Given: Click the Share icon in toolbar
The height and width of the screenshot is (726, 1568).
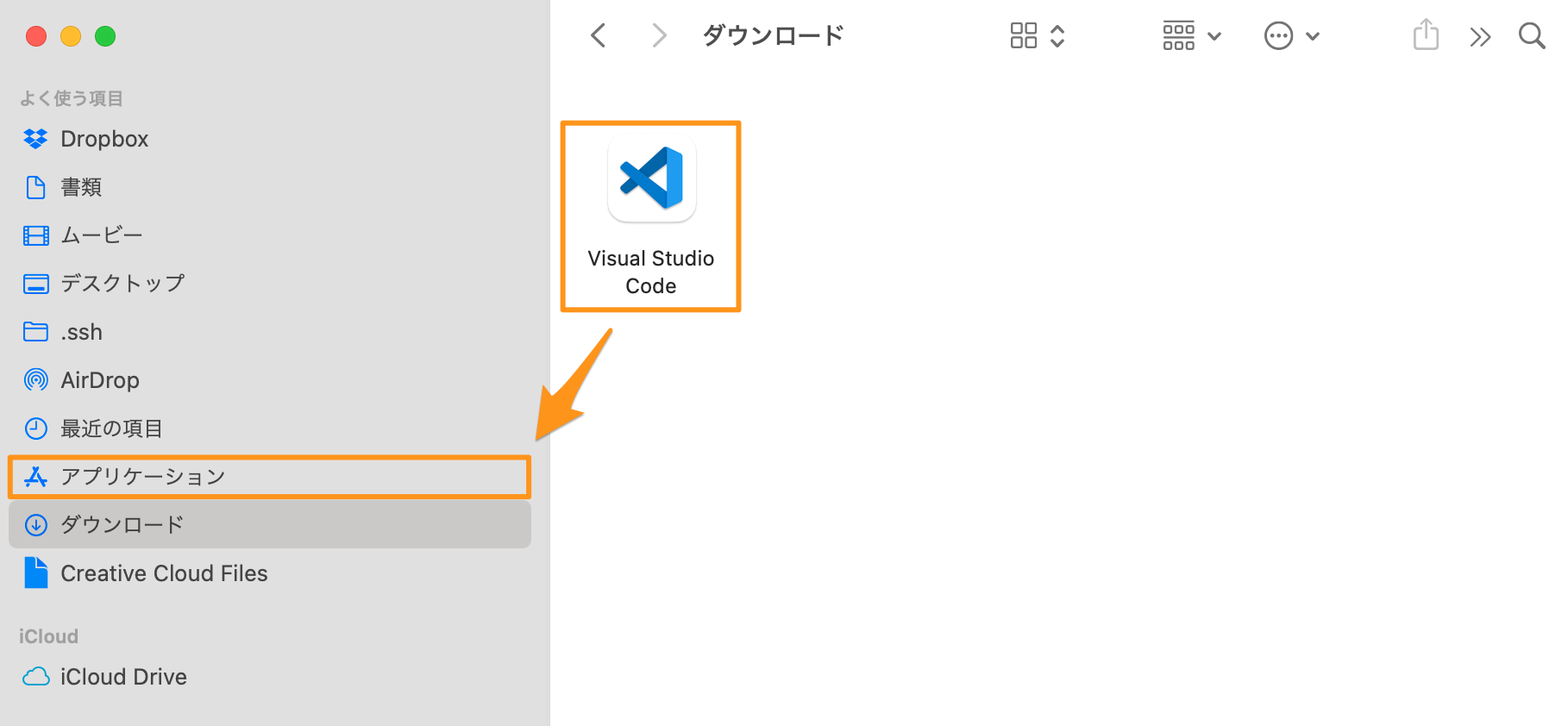Looking at the screenshot, I should click(1426, 35).
